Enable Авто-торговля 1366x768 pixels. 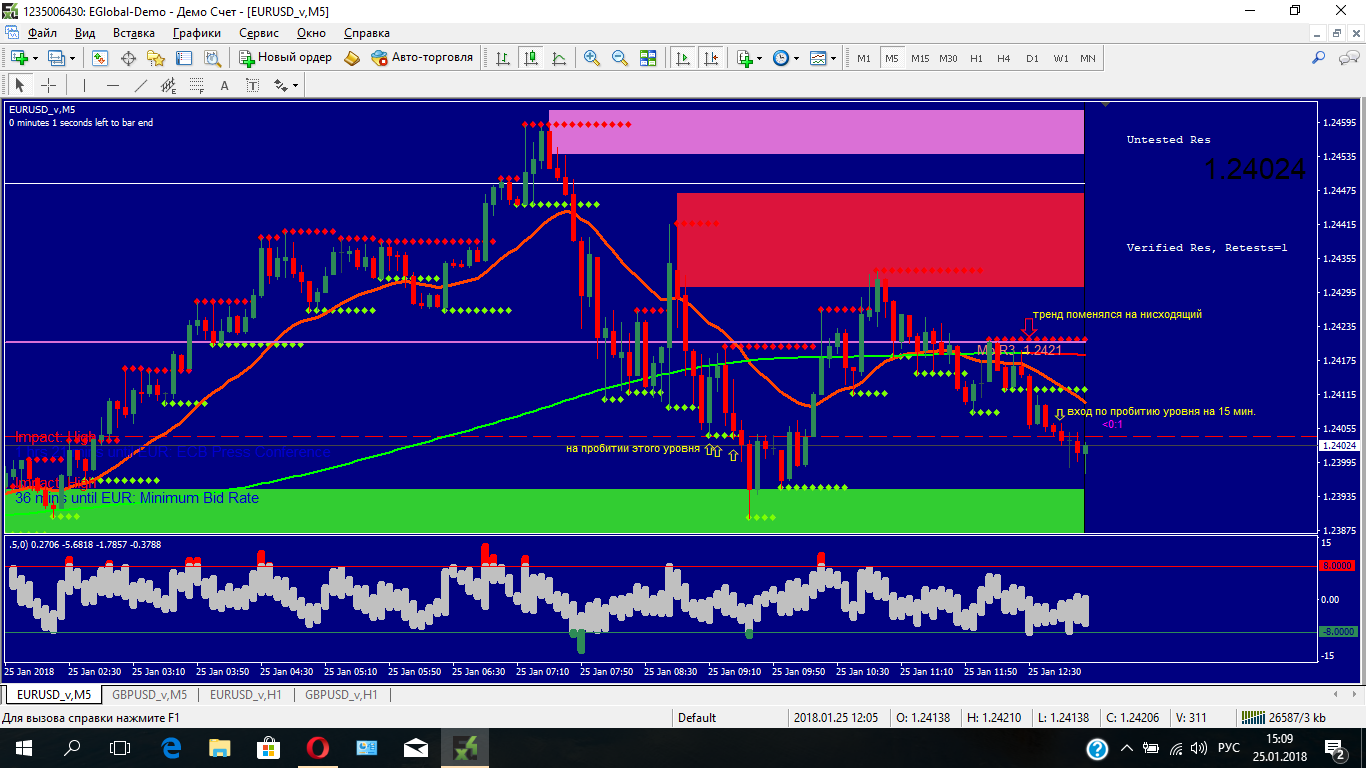tap(422, 58)
